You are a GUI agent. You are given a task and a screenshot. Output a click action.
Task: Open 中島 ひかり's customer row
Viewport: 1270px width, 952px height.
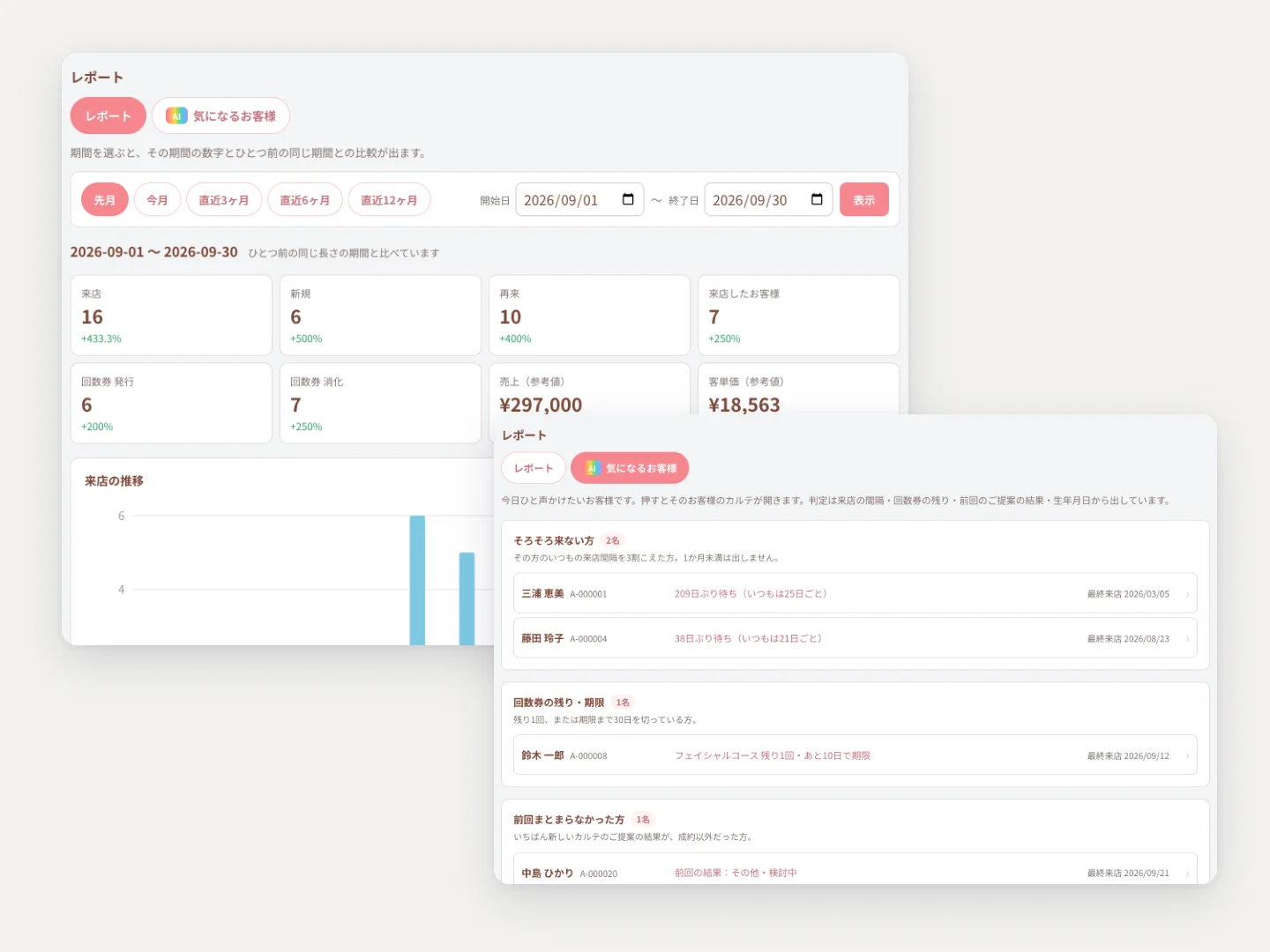pyautogui.click(x=855, y=869)
